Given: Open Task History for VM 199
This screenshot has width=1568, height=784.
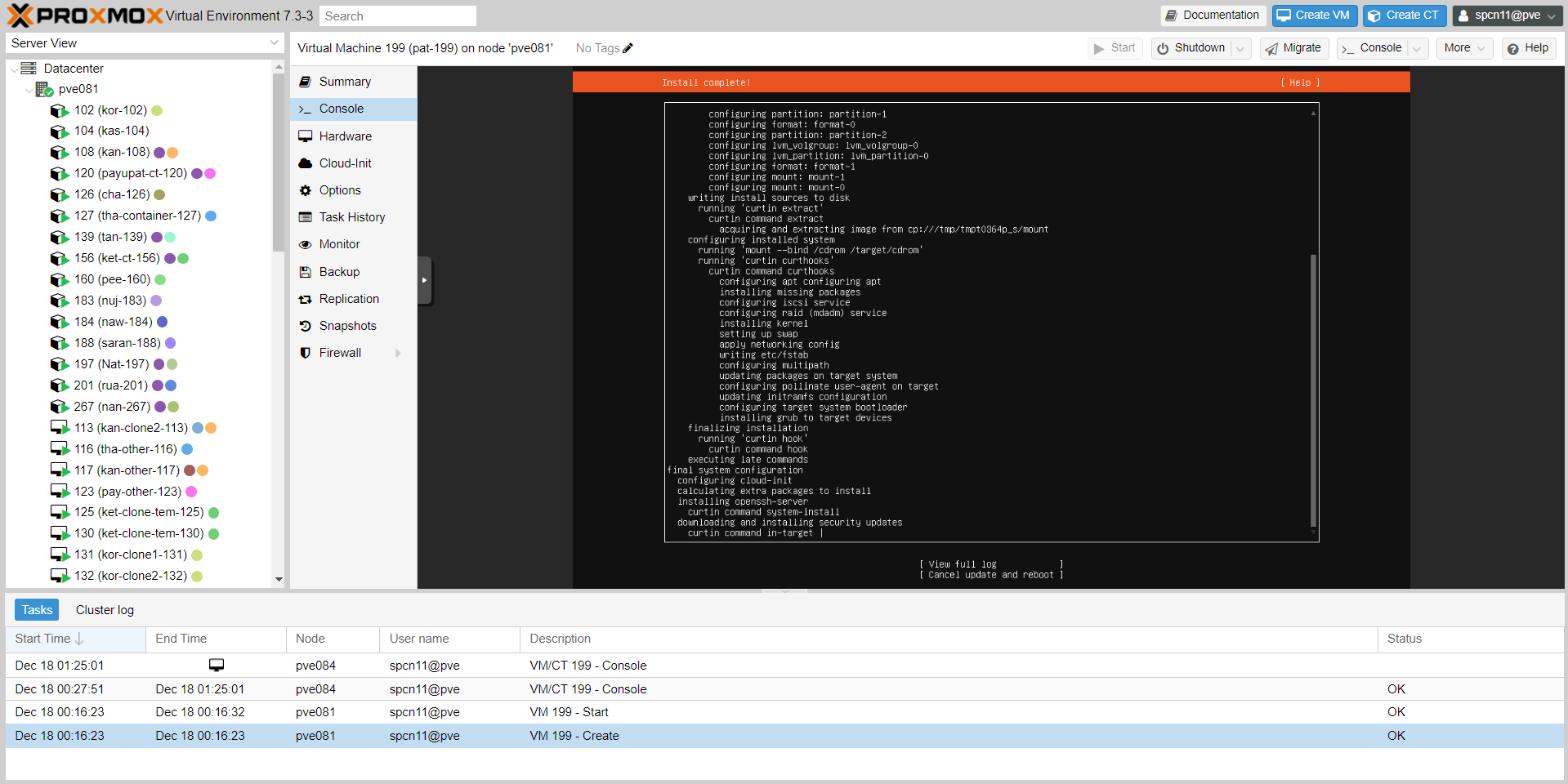Looking at the screenshot, I should coord(305,216).
